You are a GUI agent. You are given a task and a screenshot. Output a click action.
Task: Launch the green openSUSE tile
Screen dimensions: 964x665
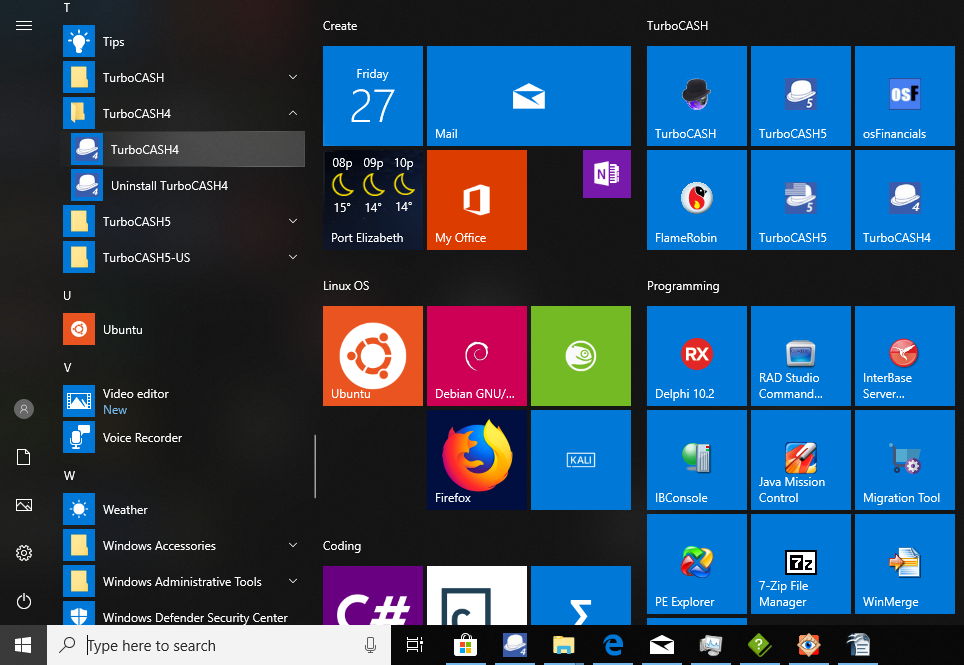(580, 356)
